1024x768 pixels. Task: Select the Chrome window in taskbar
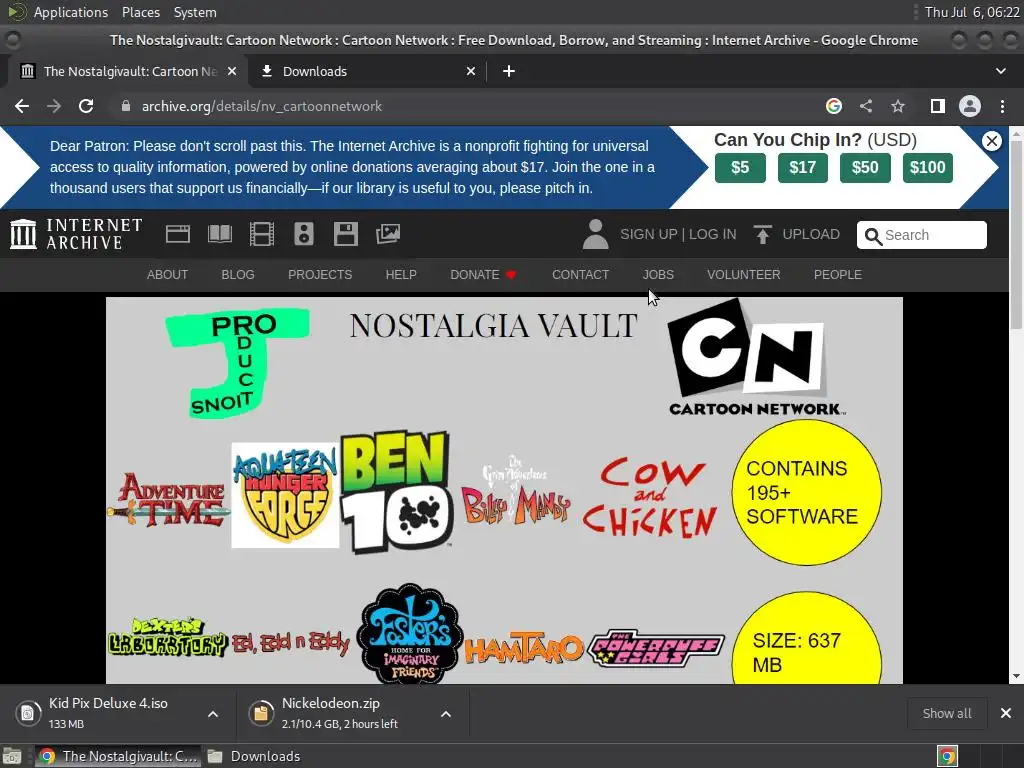point(118,756)
